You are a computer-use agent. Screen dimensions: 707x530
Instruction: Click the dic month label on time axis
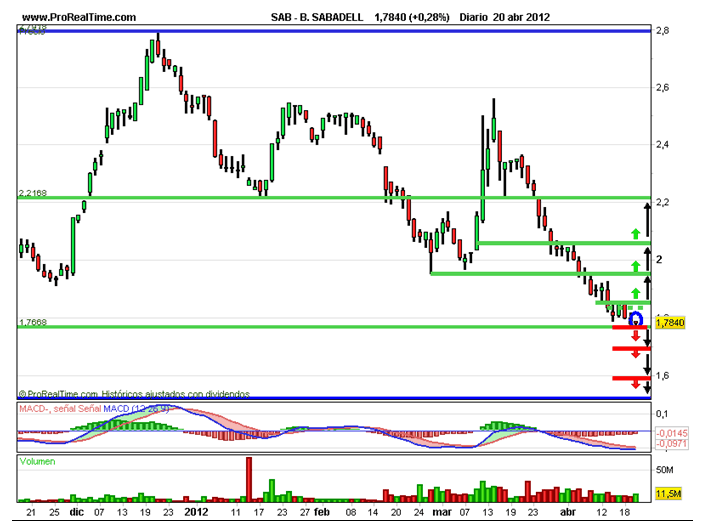click(x=77, y=512)
